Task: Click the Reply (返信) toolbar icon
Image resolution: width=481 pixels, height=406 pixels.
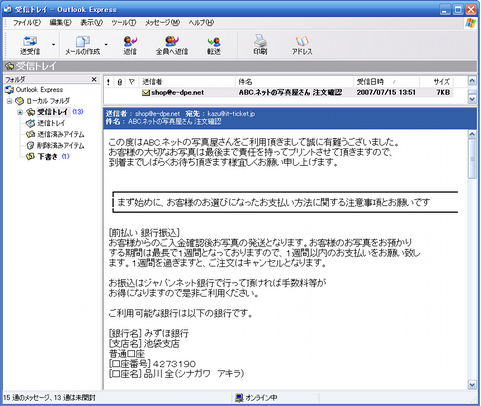Action: [x=130, y=45]
